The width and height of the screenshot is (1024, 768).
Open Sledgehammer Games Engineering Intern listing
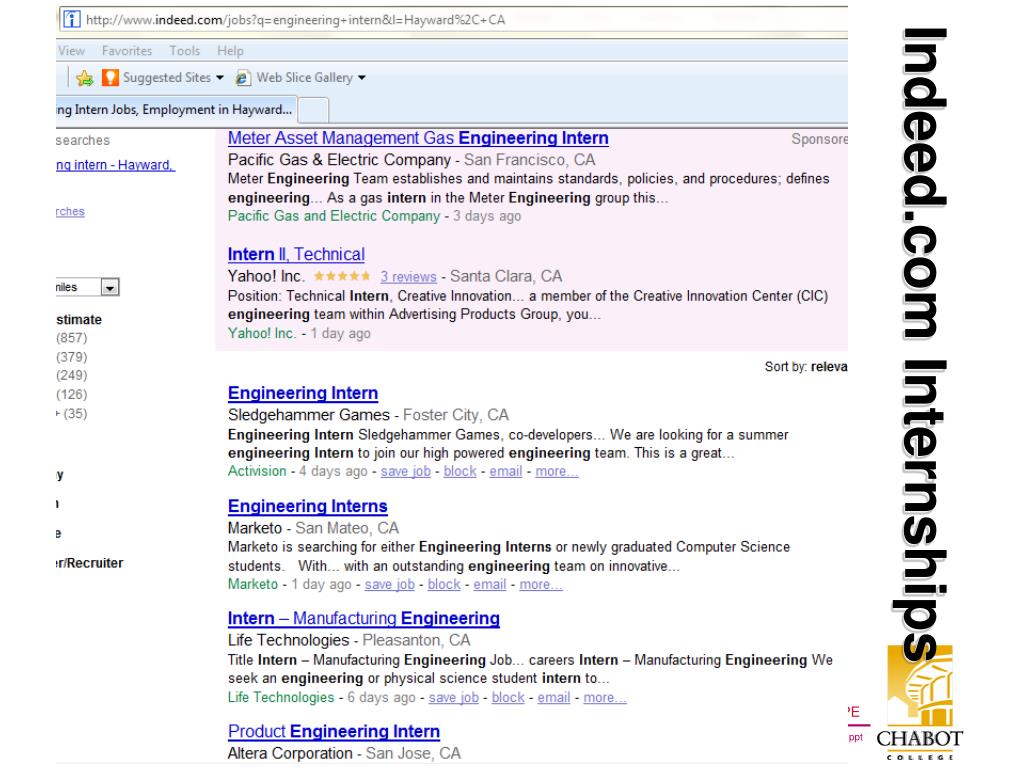click(x=303, y=393)
